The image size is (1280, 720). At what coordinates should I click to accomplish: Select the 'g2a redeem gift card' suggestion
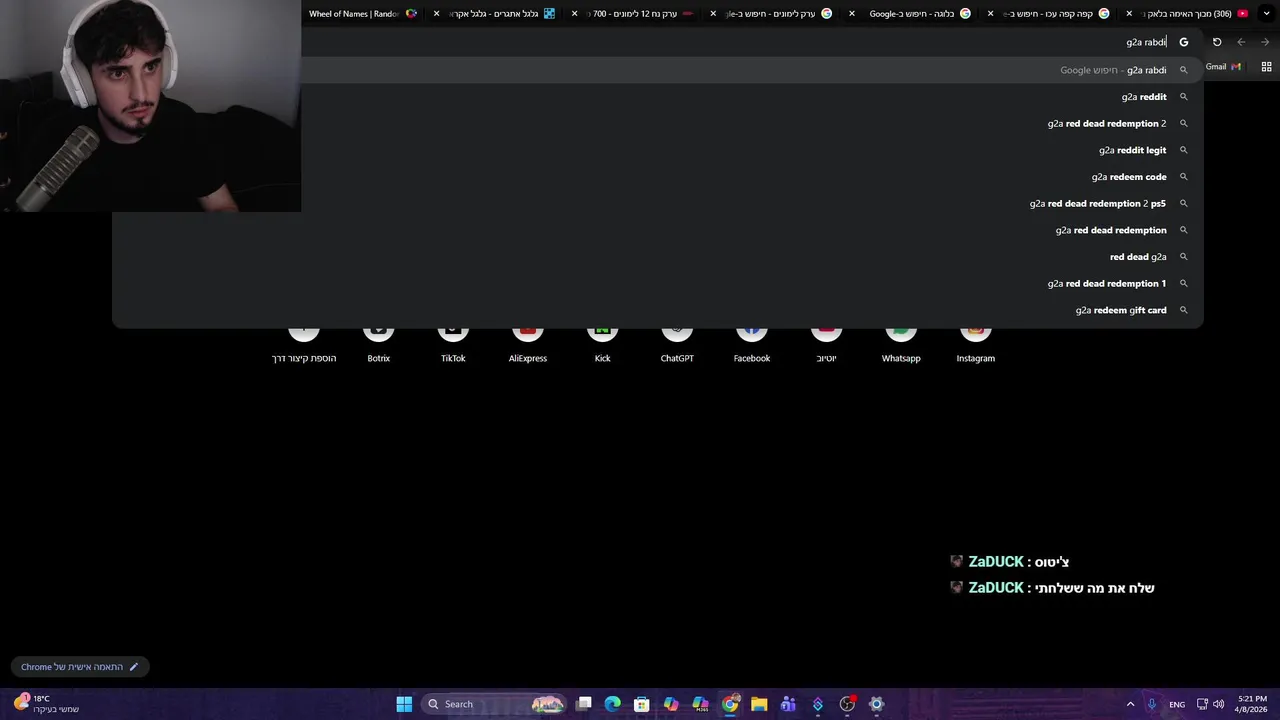click(x=658, y=310)
